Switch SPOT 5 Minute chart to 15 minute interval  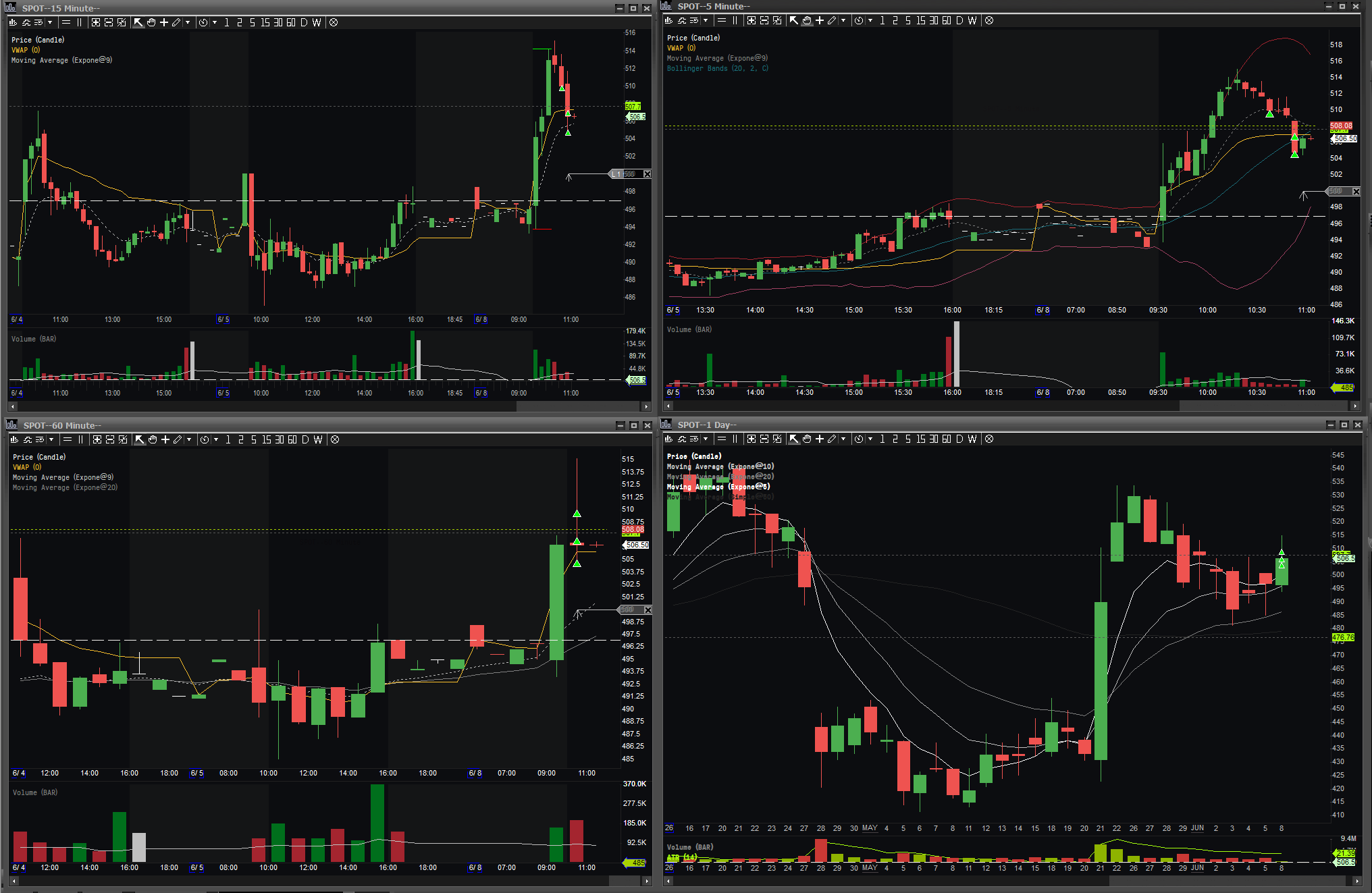[x=920, y=20]
